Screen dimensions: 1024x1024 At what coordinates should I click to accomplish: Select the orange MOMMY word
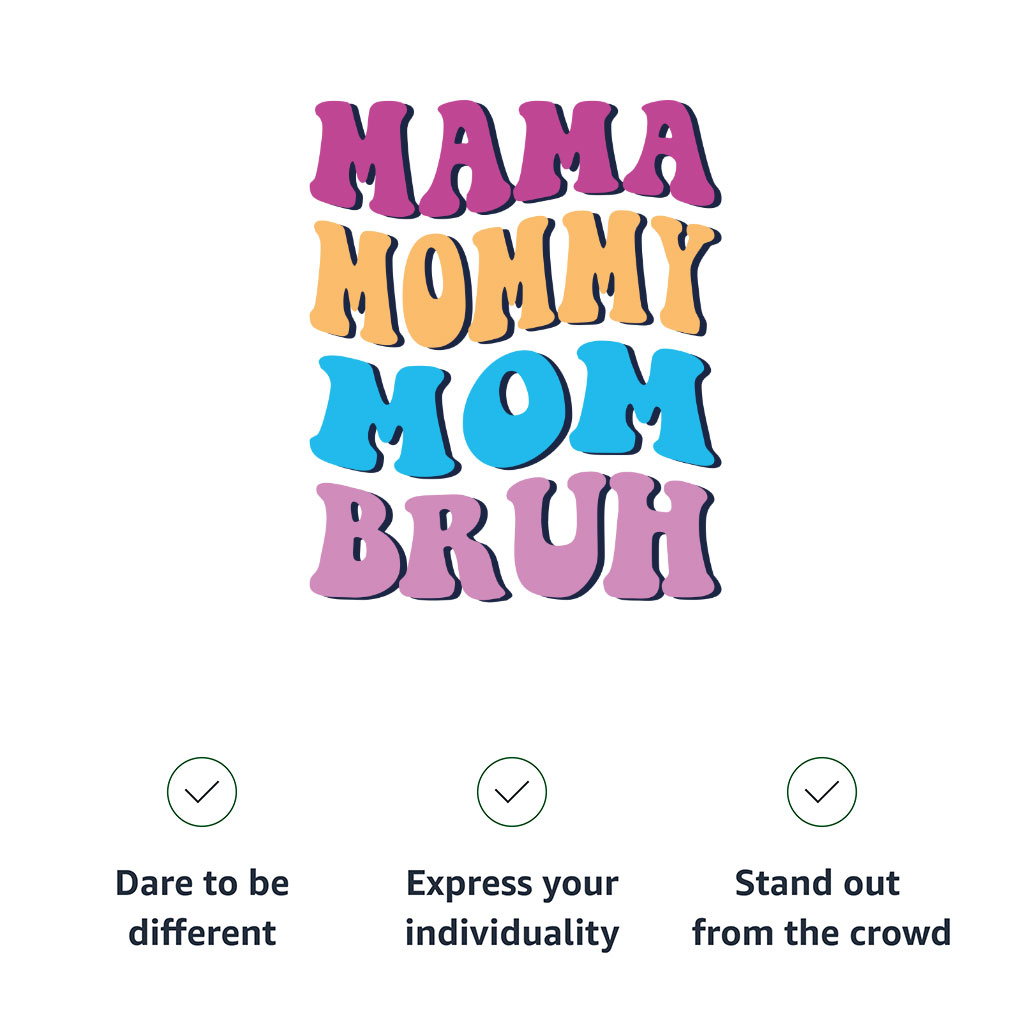[515, 280]
